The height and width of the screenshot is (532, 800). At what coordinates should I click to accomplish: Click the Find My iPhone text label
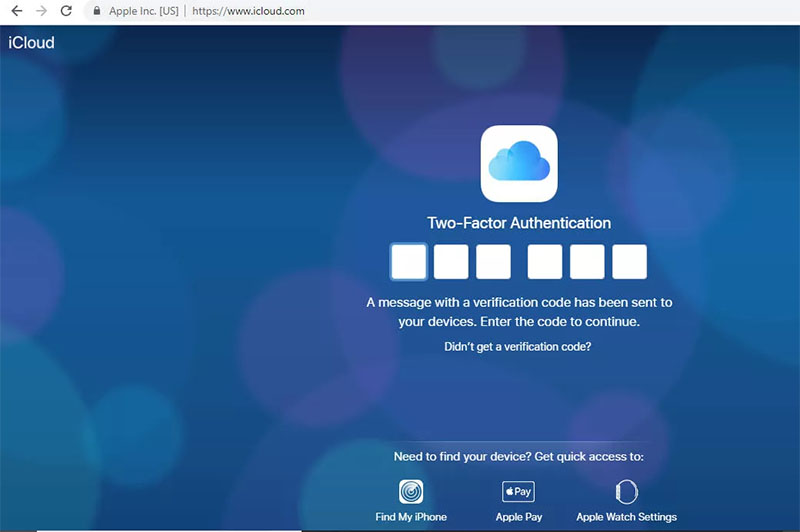(x=411, y=517)
